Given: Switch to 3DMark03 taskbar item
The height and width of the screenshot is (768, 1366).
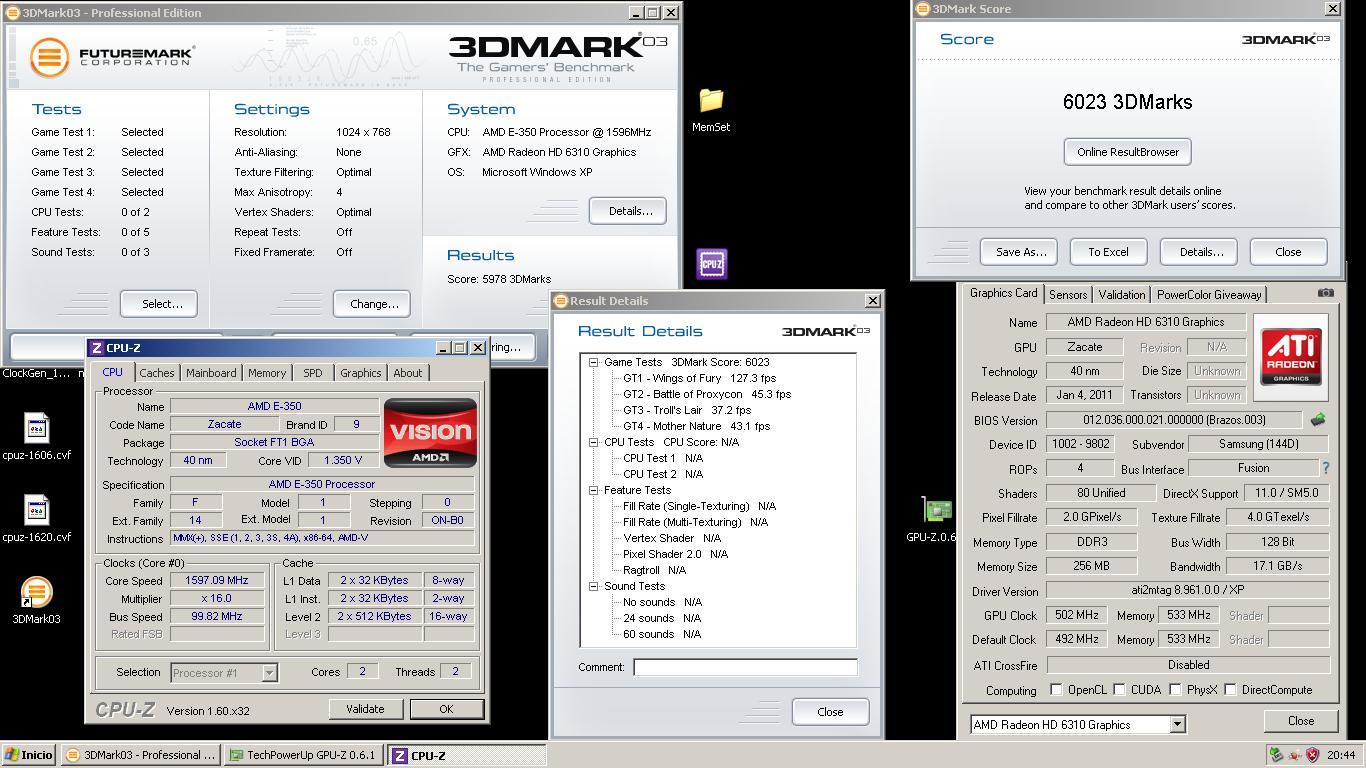Looking at the screenshot, I should (141, 755).
